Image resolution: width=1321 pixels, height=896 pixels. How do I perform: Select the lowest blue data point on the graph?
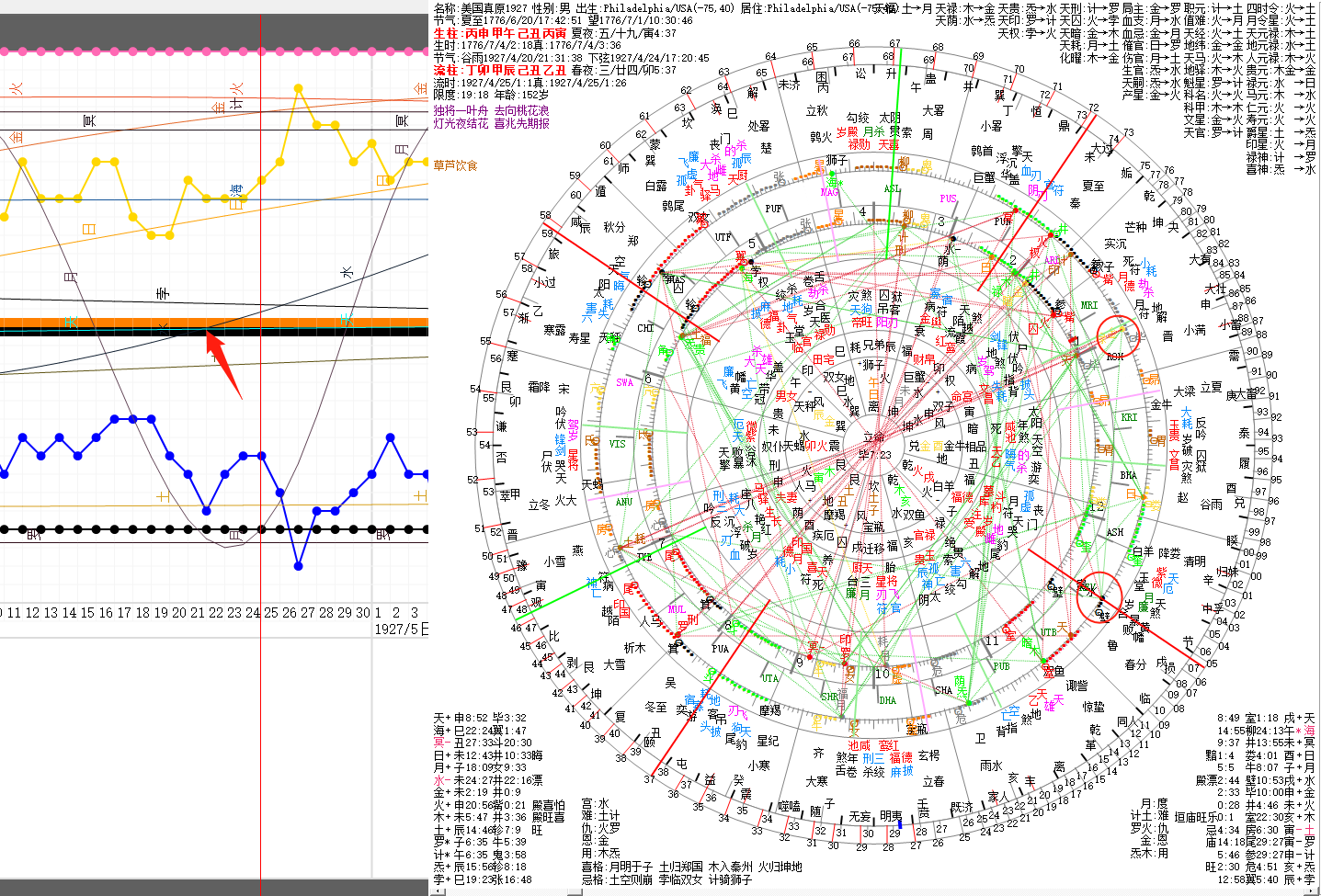click(x=298, y=566)
